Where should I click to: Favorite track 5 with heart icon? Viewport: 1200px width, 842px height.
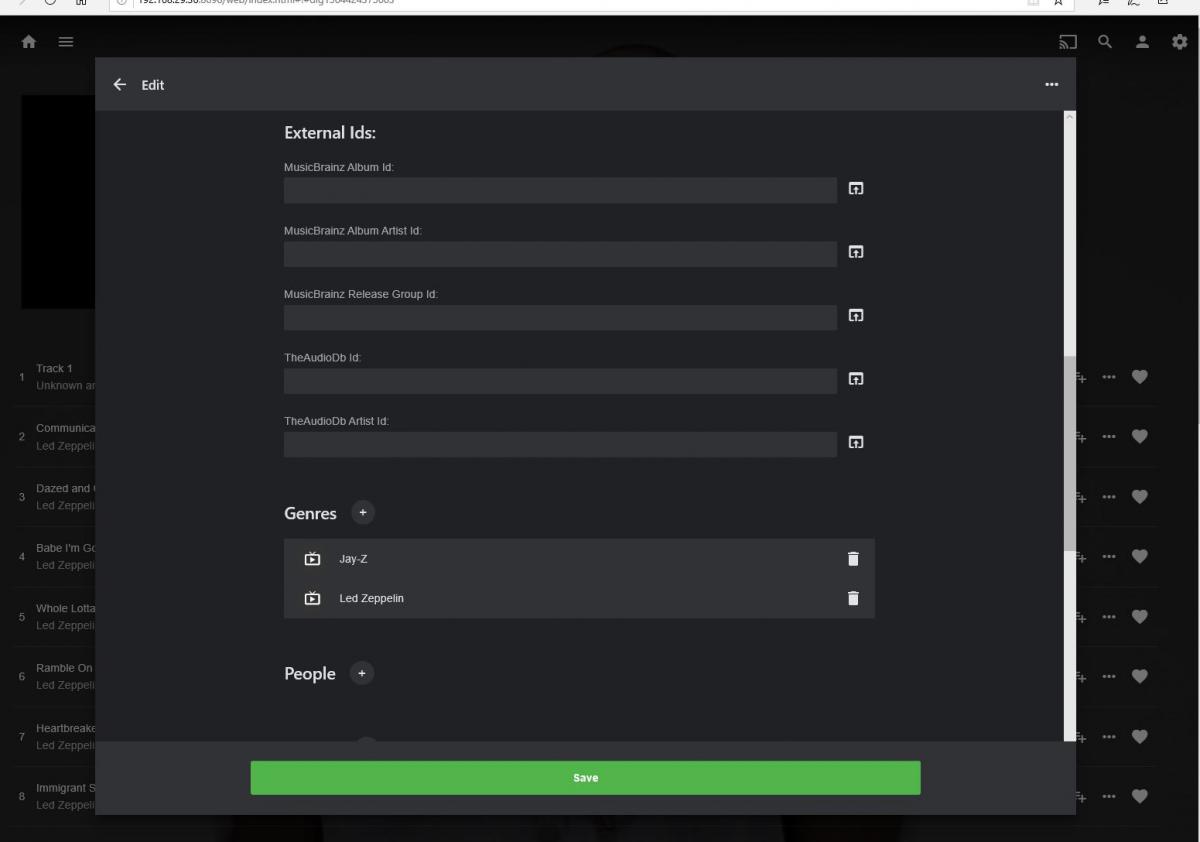click(x=1139, y=617)
